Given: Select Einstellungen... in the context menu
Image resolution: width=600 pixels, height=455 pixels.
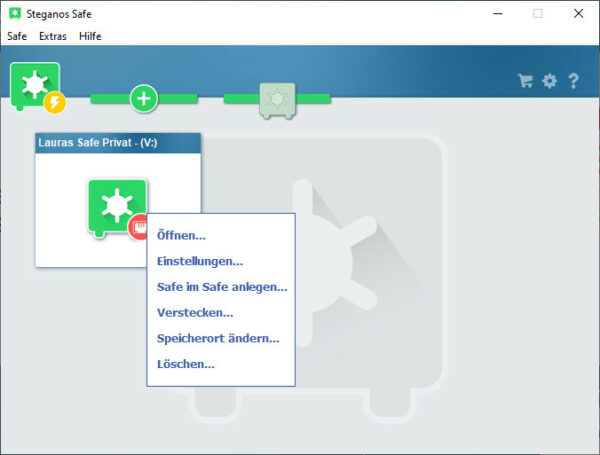Looking at the screenshot, I should pos(200,261).
